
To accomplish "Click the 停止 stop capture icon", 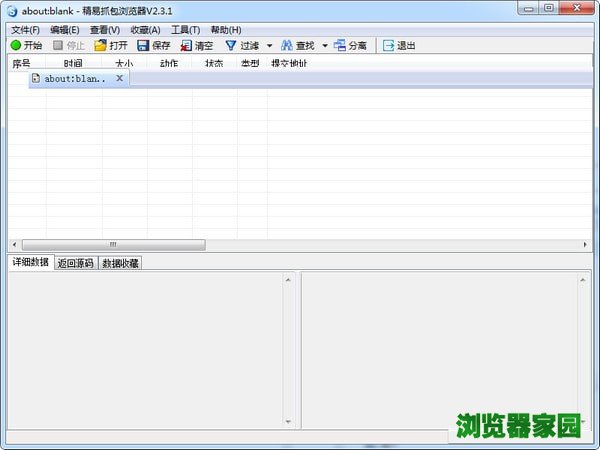I will pos(58,46).
